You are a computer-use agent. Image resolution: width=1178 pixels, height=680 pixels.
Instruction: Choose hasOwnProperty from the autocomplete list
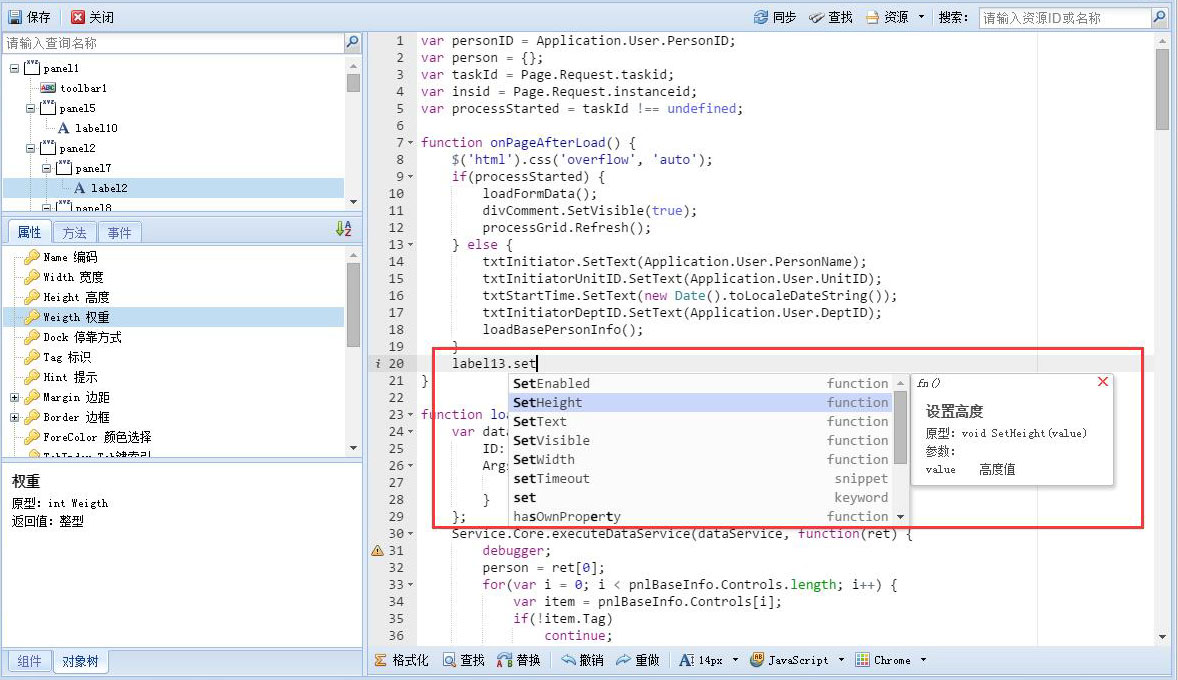coord(700,516)
